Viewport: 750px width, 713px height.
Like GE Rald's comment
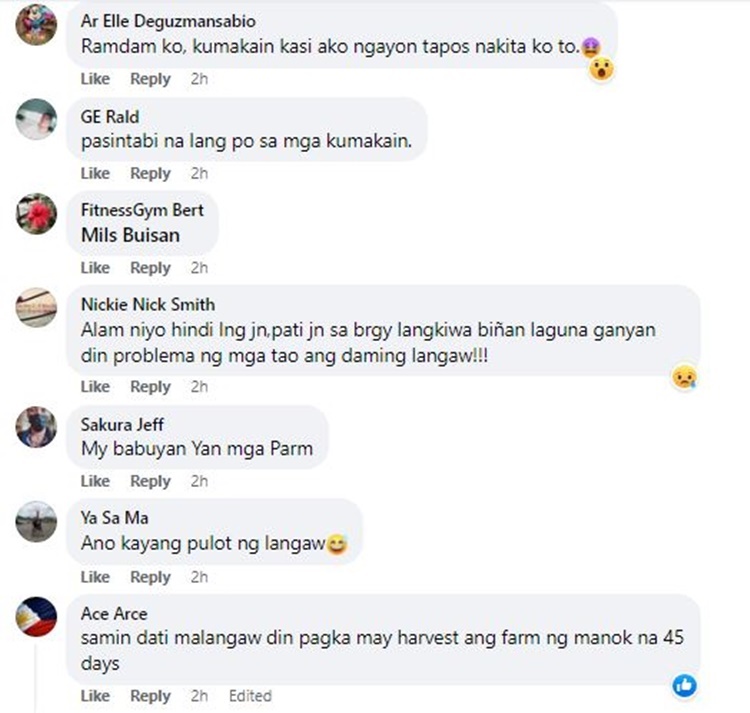[95, 173]
